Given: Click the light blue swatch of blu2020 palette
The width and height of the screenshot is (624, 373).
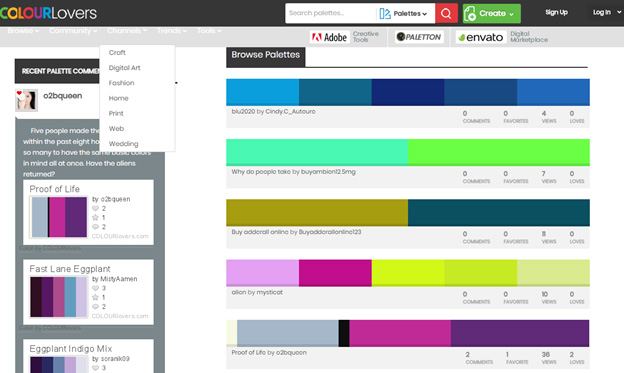Looking at the screenshot, I should (x=263, y=92).
